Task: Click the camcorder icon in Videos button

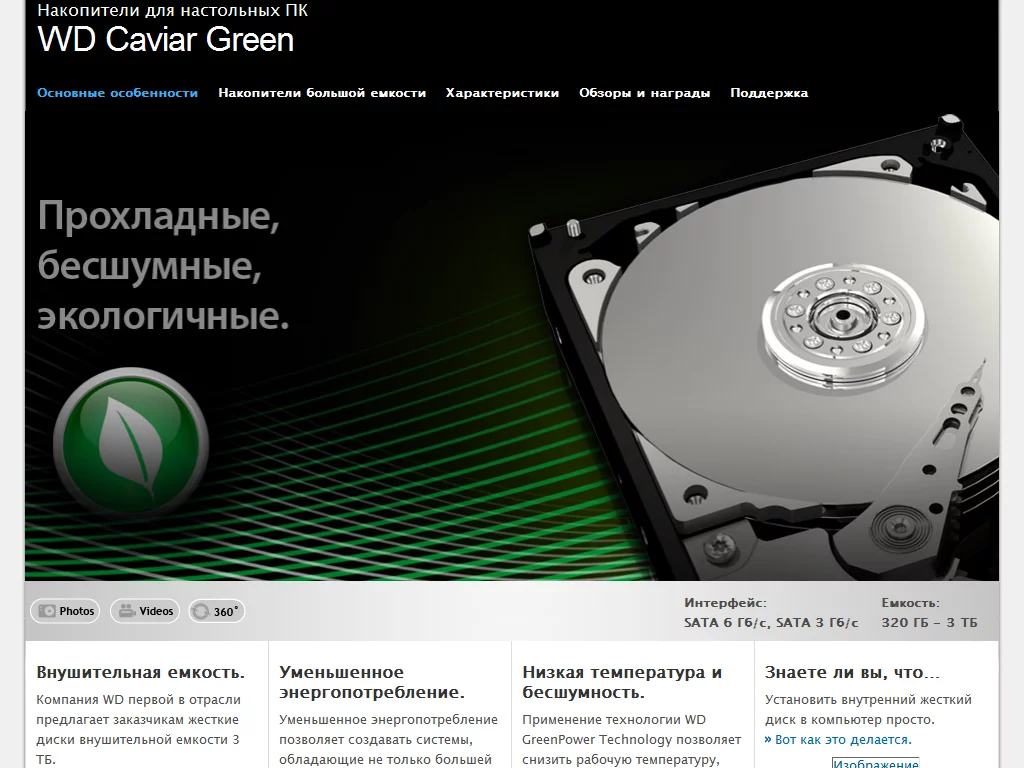Action: point(127,611)
